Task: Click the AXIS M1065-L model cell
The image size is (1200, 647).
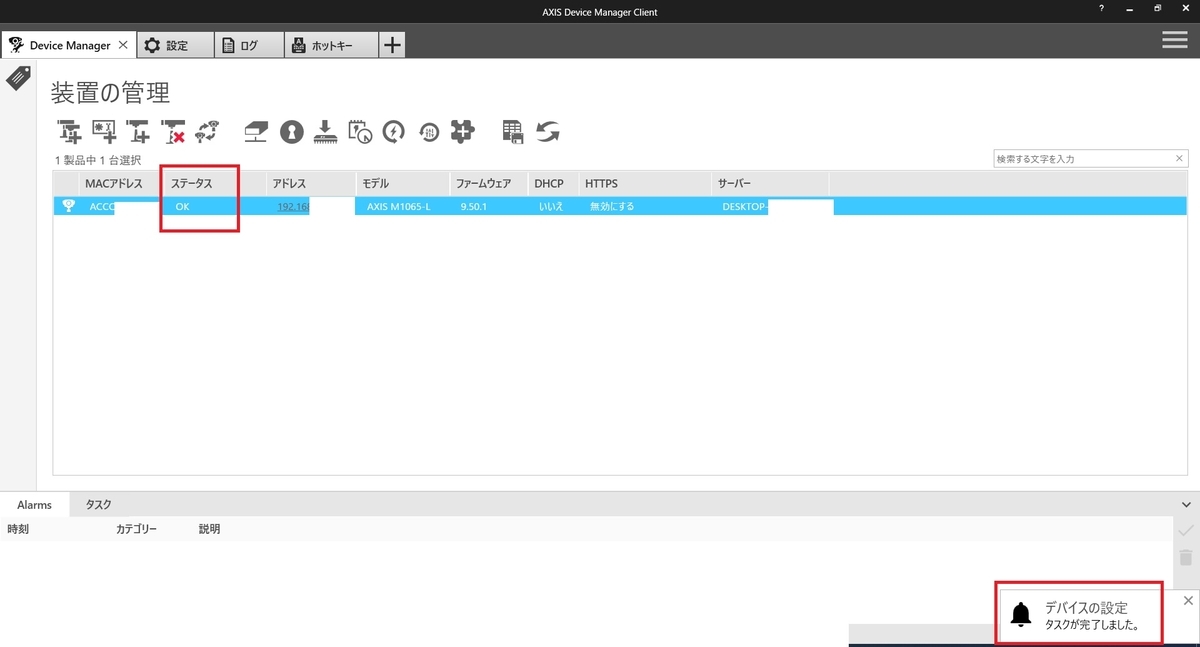Action: (398, 206)
